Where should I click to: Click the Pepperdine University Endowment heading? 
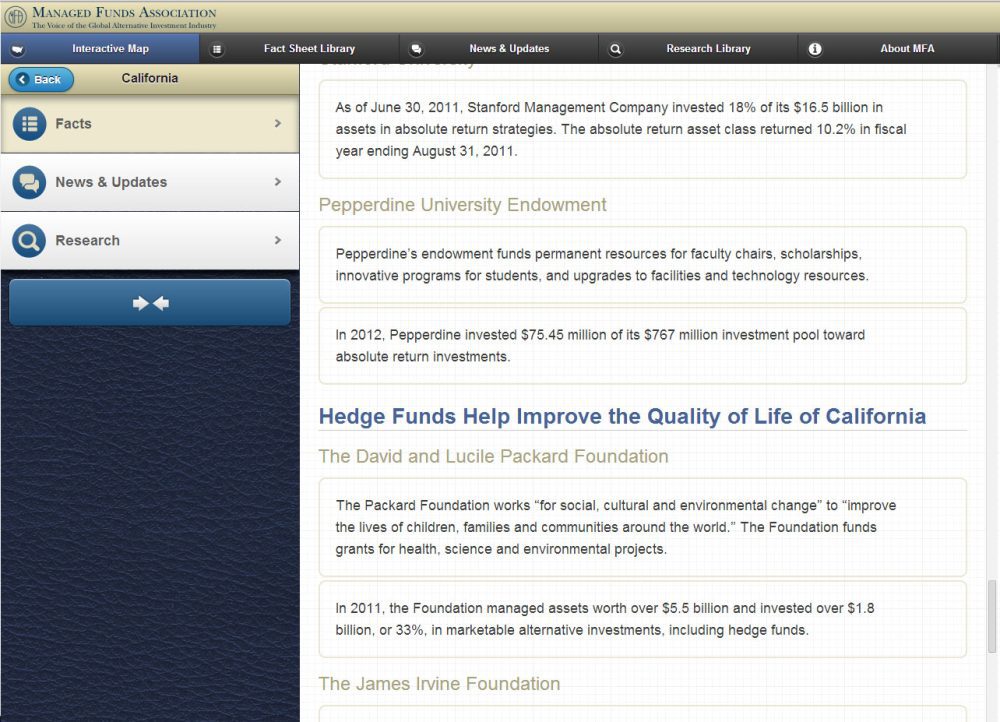click(x=462, y=205)
